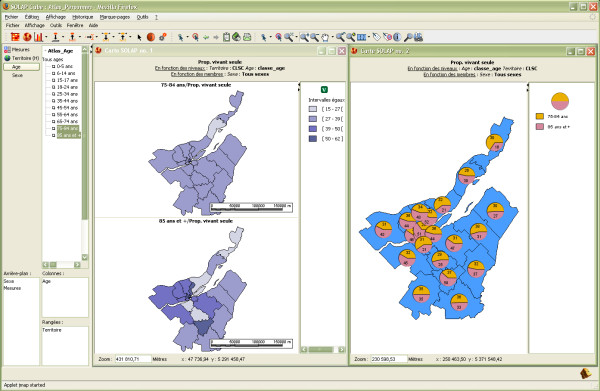The width and height of the screenshot is (600, 391).
Task: Toggle the 0-5 ans tree box
Action: [x=54, y=66]
